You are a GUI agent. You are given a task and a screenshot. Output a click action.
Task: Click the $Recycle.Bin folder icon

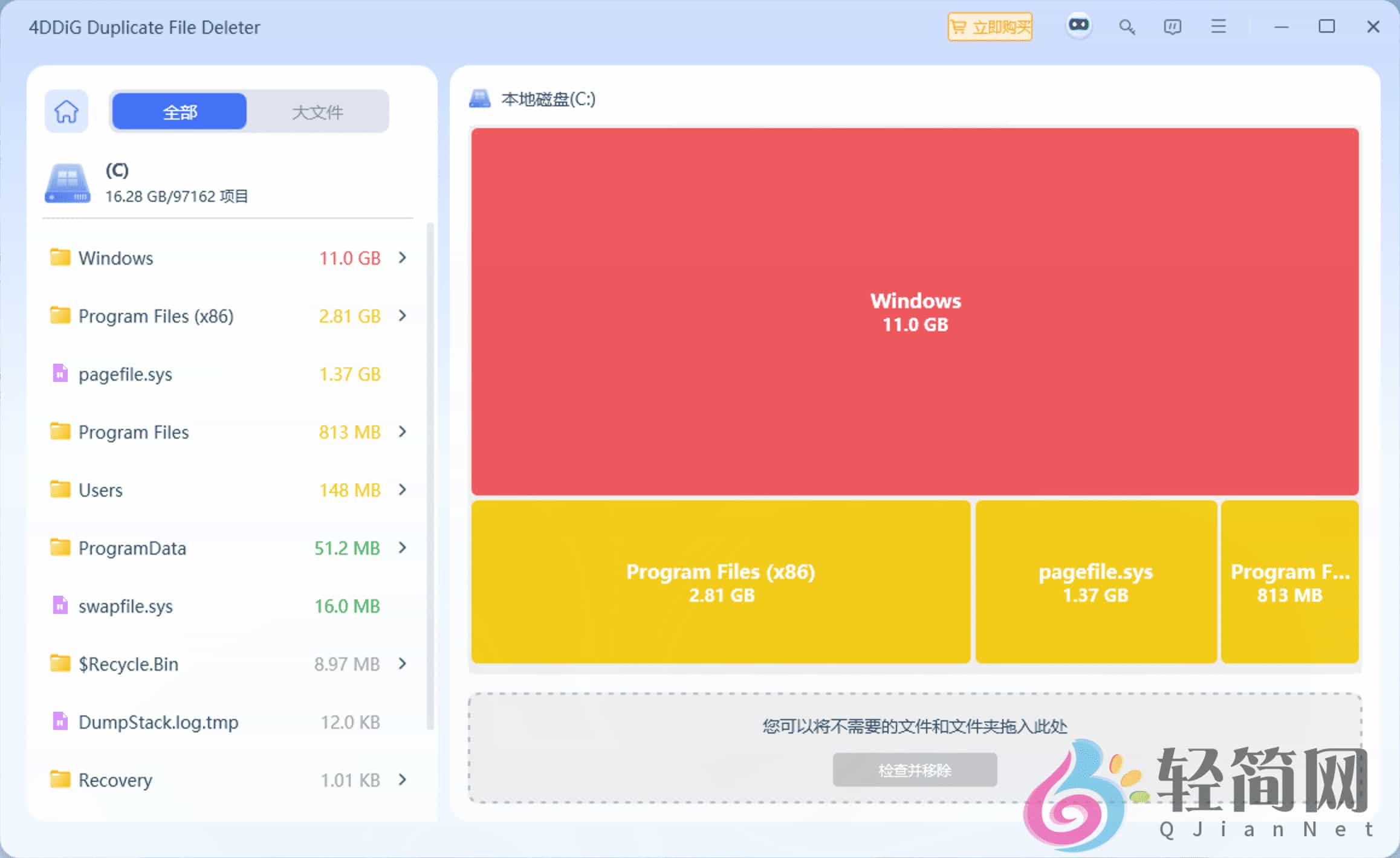60,663
